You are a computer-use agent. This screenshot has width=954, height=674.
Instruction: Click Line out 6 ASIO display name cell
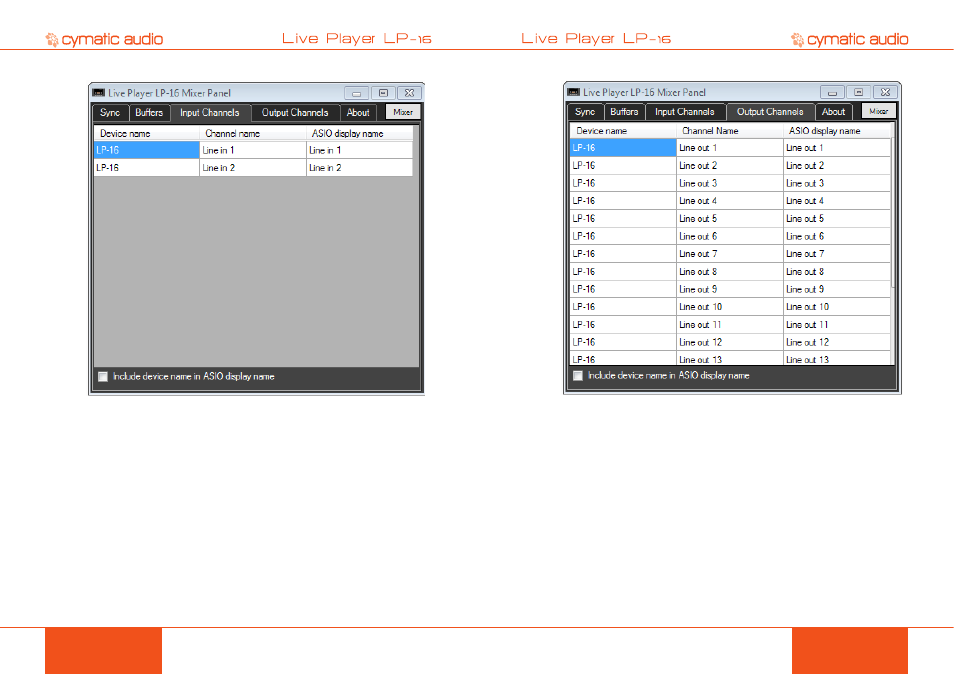click(x=837, y=236)
